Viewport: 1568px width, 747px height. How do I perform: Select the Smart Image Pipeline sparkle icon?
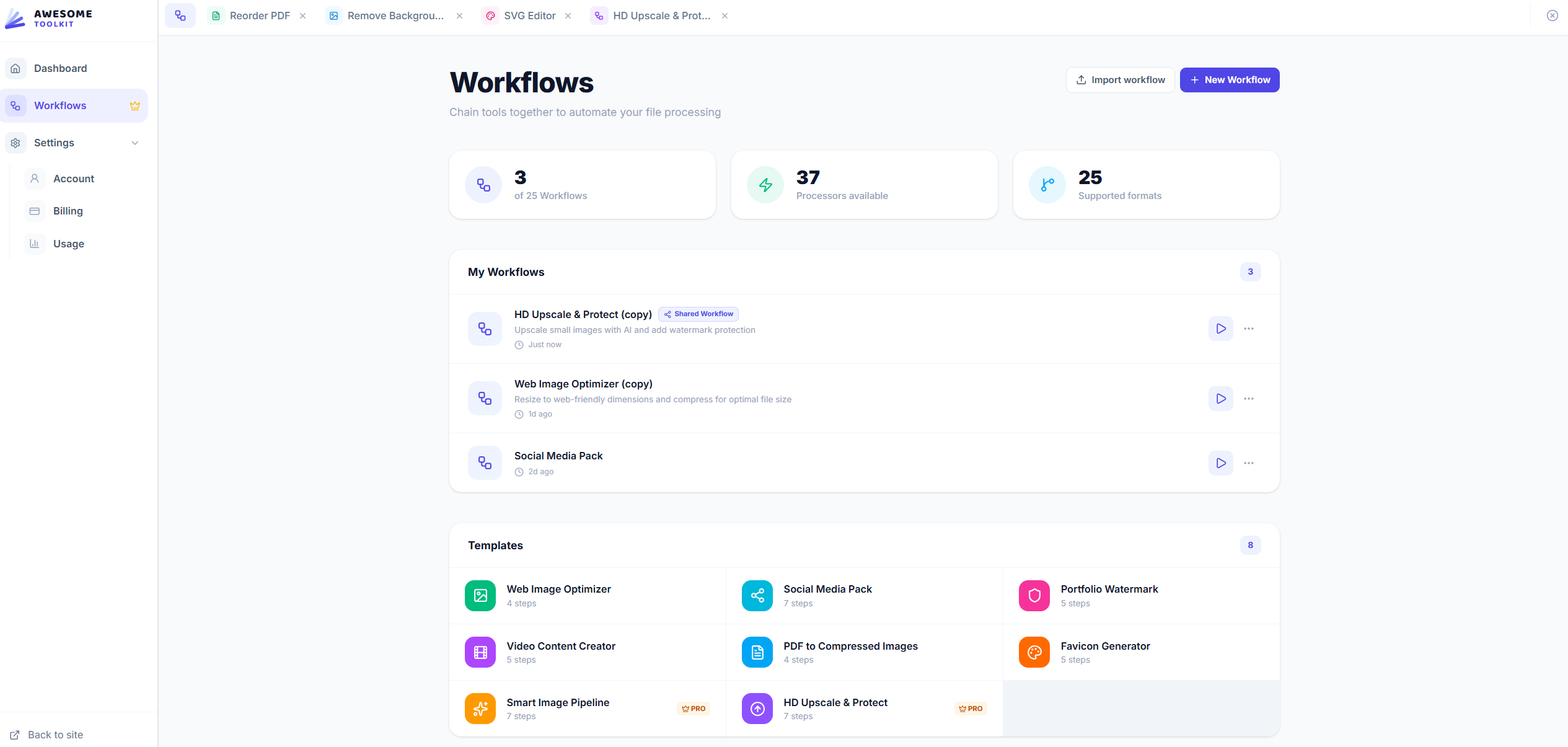coord(480,709)
